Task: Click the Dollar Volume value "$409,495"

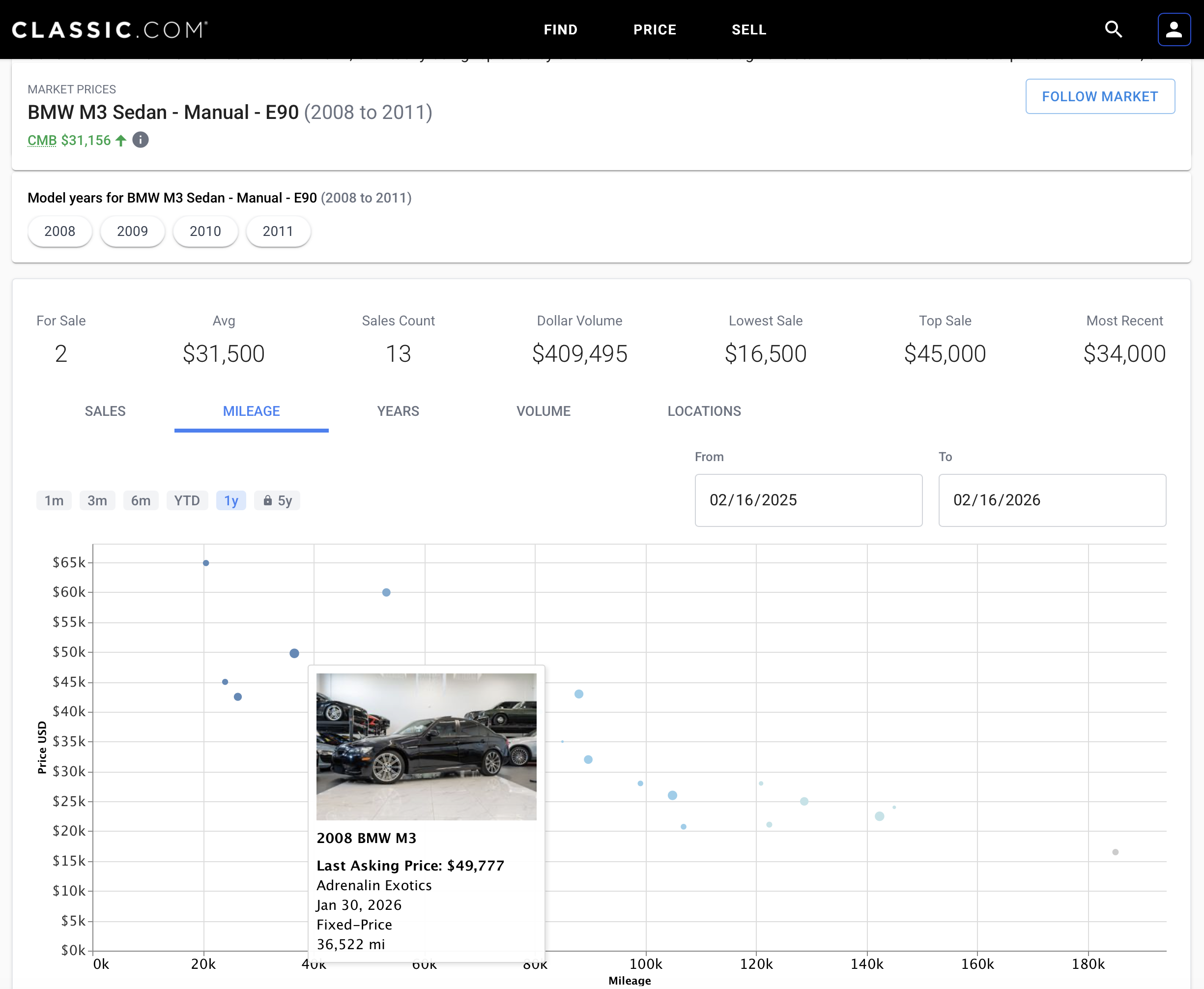Action: click(580, 354)
